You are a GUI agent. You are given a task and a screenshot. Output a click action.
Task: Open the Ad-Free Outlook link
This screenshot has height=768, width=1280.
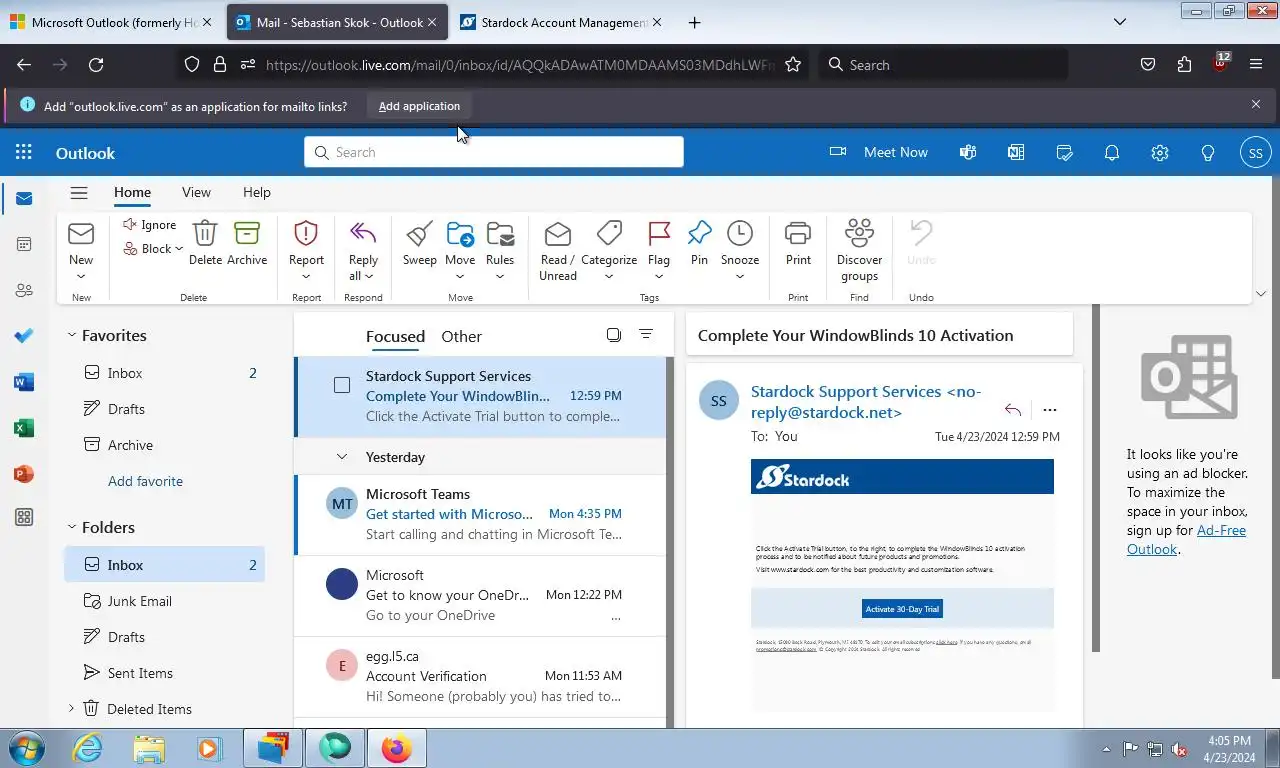[1186, 539]
